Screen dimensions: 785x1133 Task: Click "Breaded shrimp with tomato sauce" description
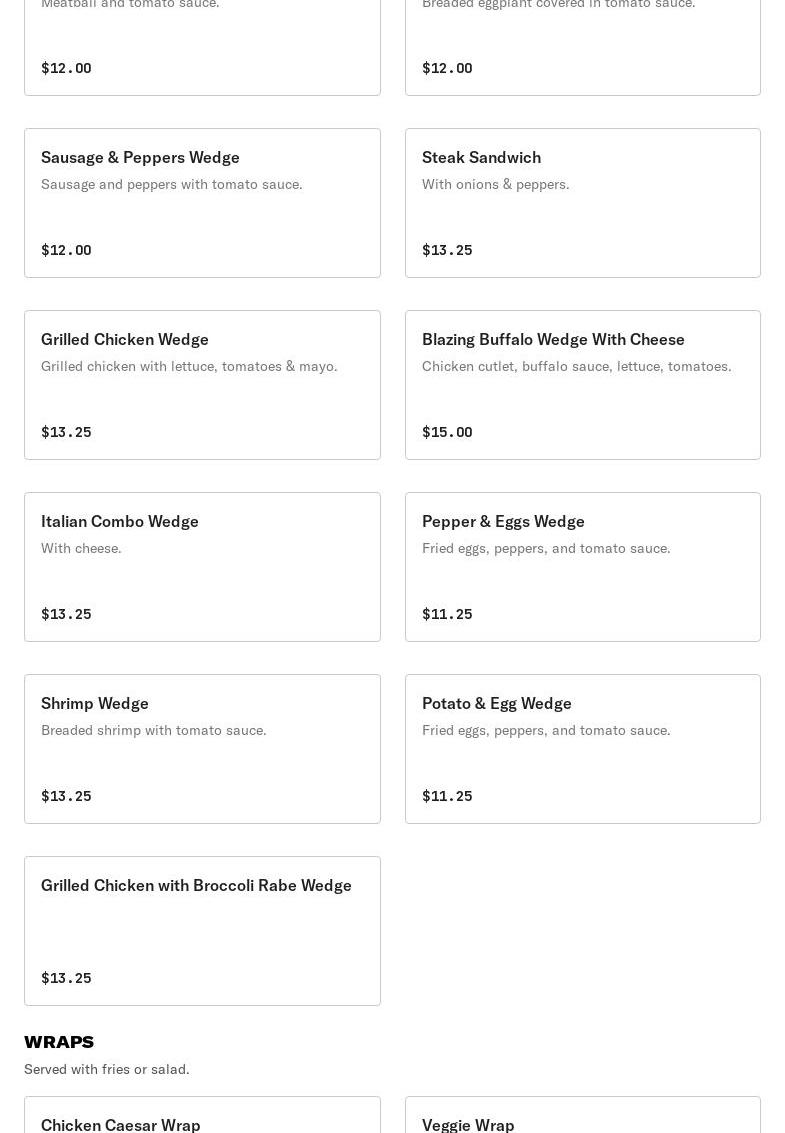click(x=154, y=730)
